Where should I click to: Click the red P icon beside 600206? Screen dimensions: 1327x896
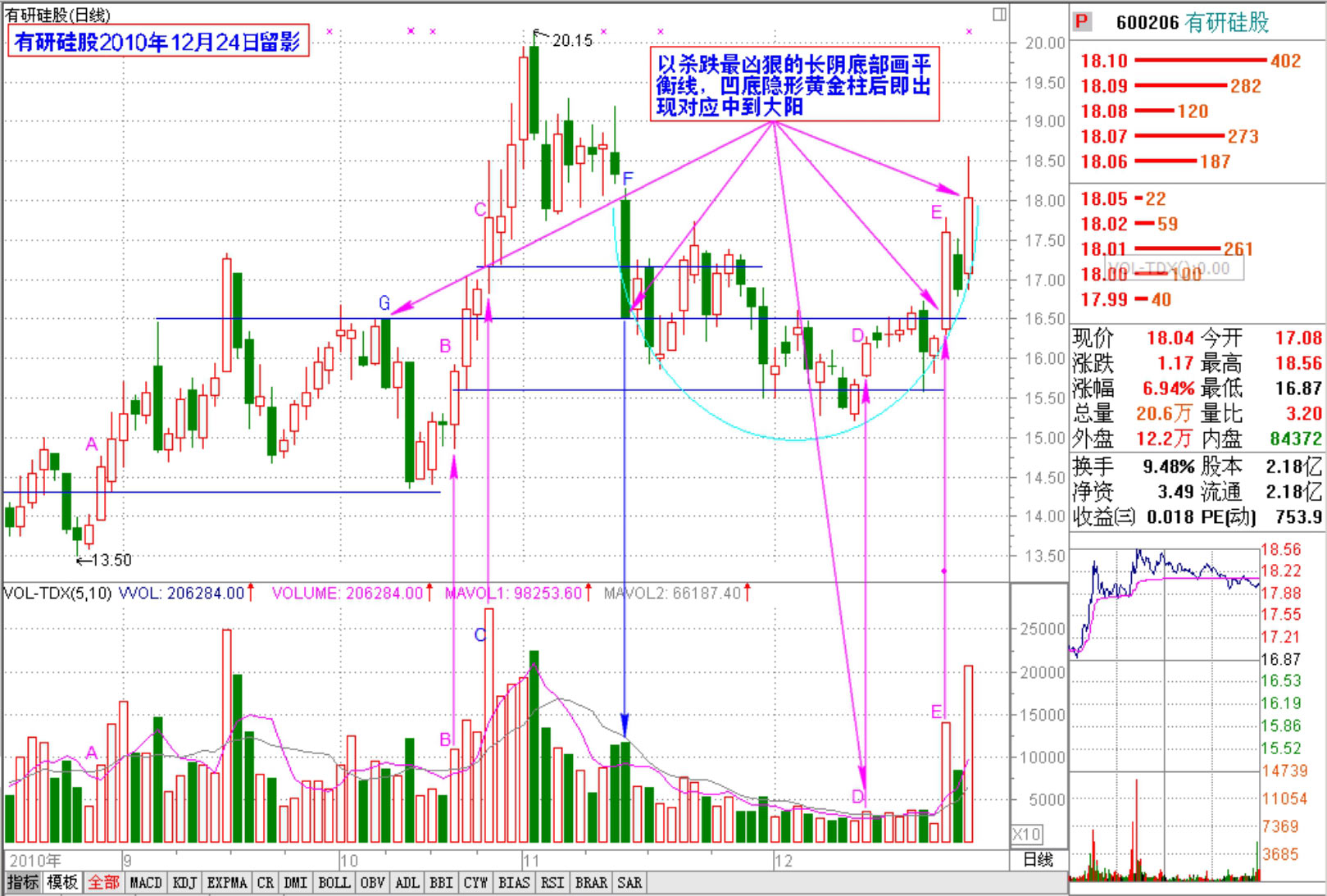[x=1083, y=21]
